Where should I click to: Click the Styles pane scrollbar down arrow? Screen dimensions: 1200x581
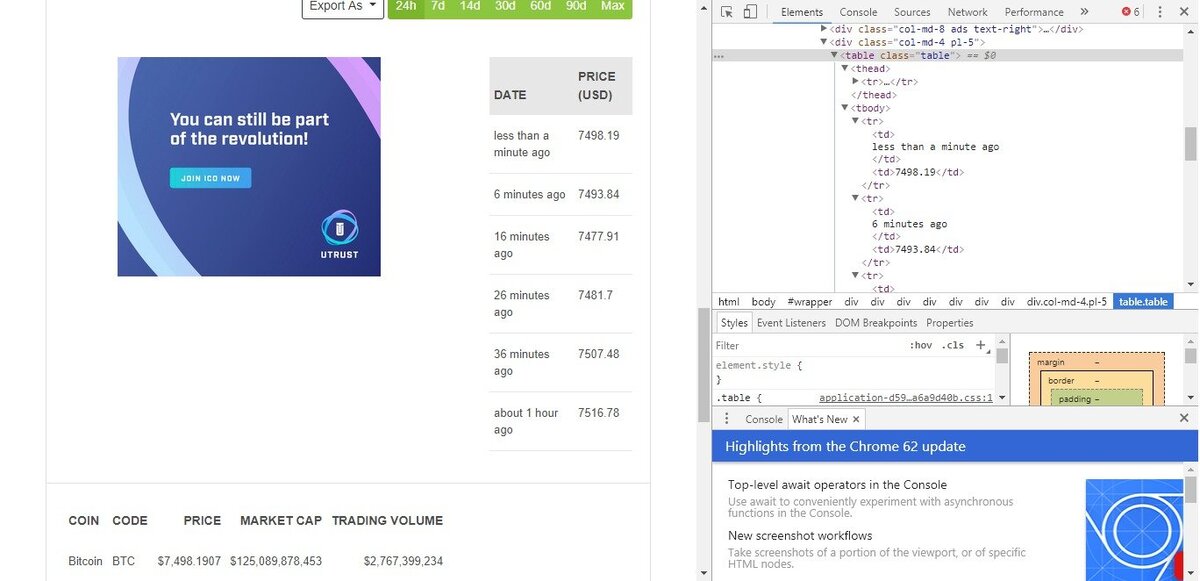coord(1003,397)
